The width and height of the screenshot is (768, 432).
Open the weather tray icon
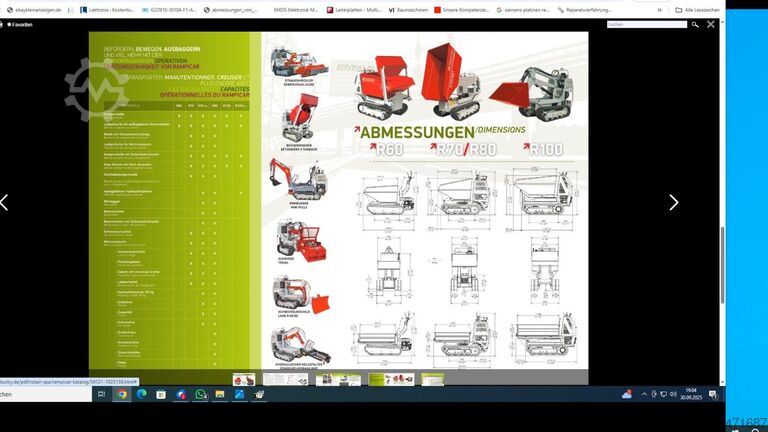[627, 394]
